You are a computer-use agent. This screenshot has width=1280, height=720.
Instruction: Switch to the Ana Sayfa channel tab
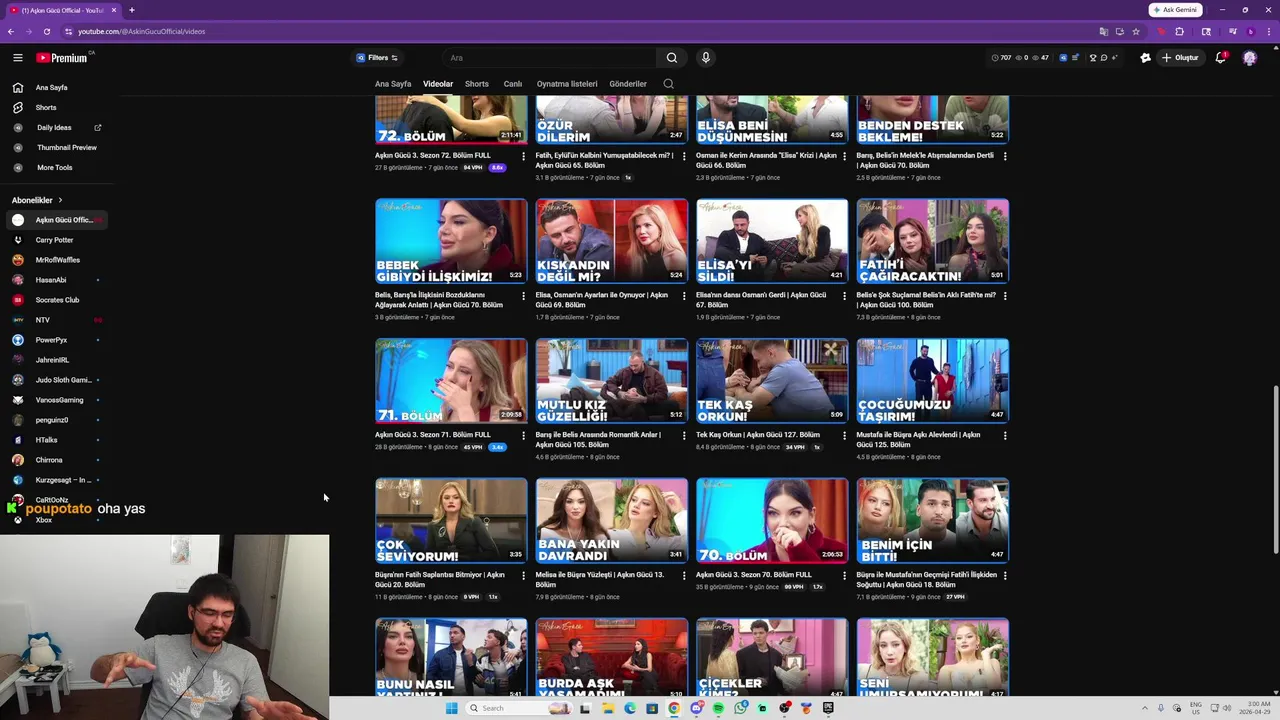click(393, 84)
